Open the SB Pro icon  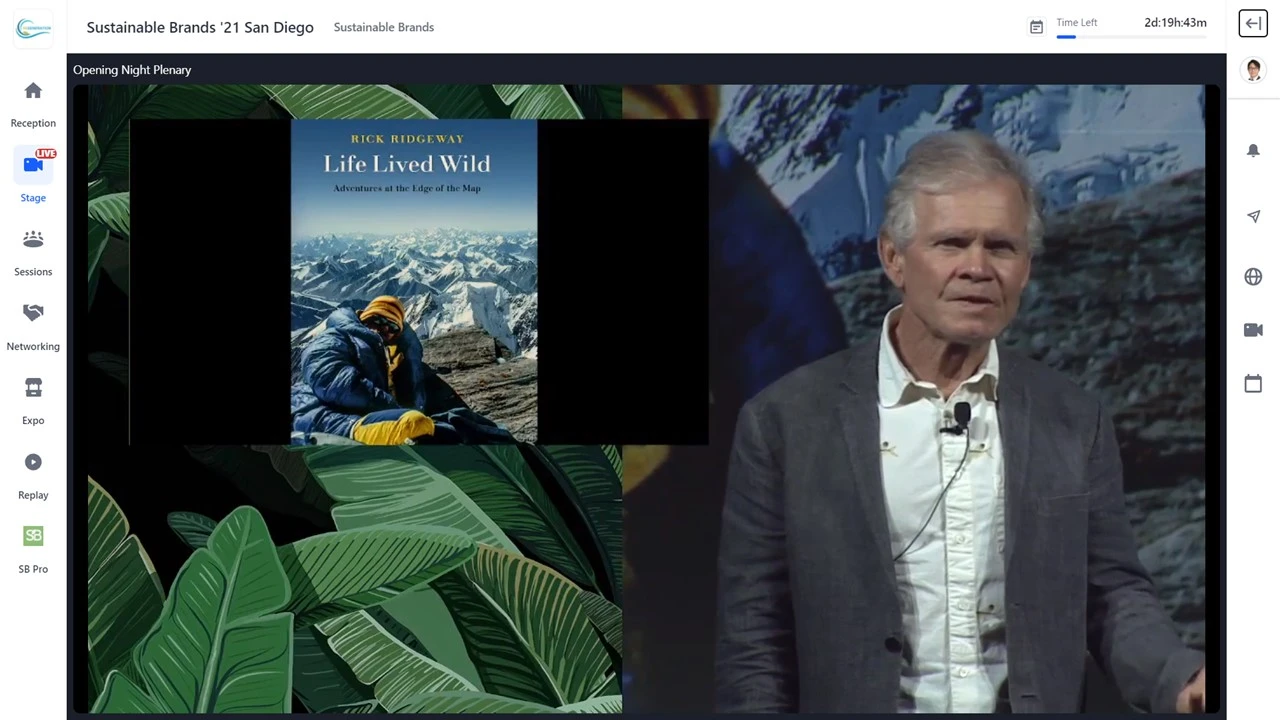(33, 536)
